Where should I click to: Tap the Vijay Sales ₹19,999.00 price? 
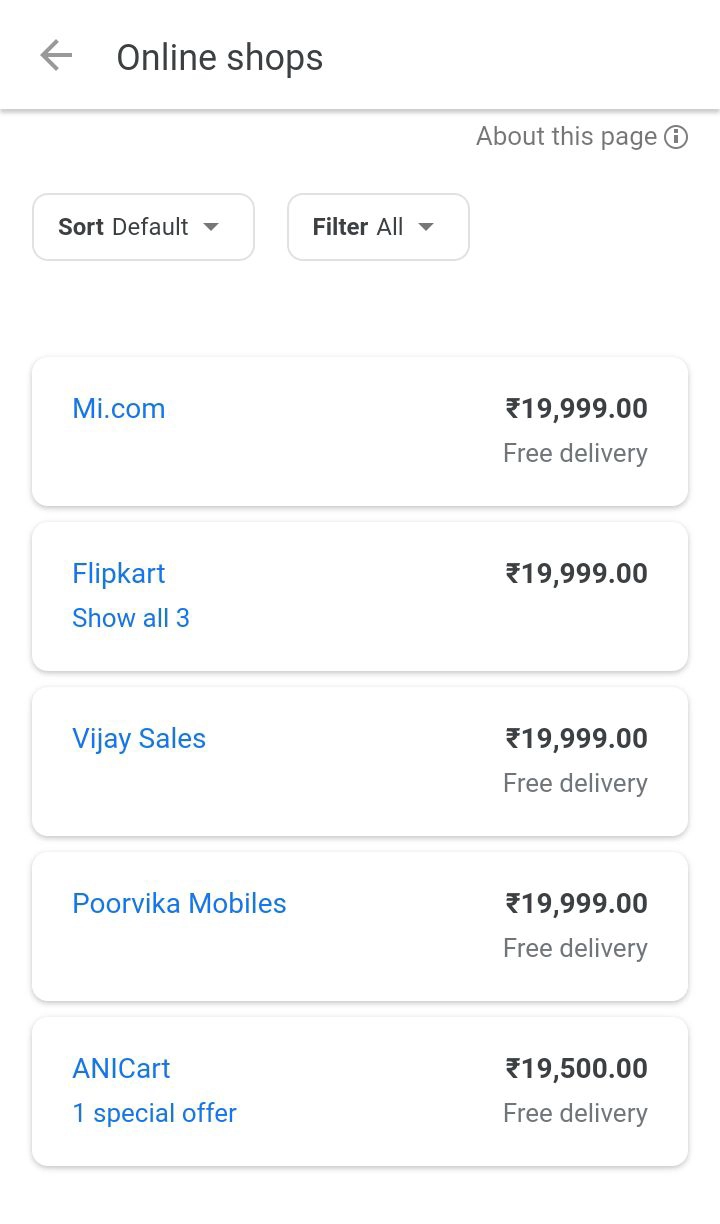click(x=576, y=738)
